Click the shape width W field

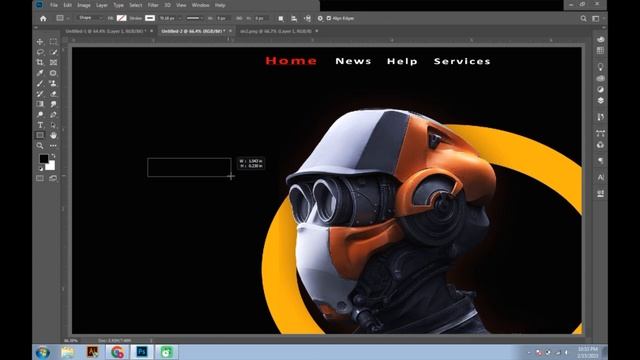(x=223, y=18)
